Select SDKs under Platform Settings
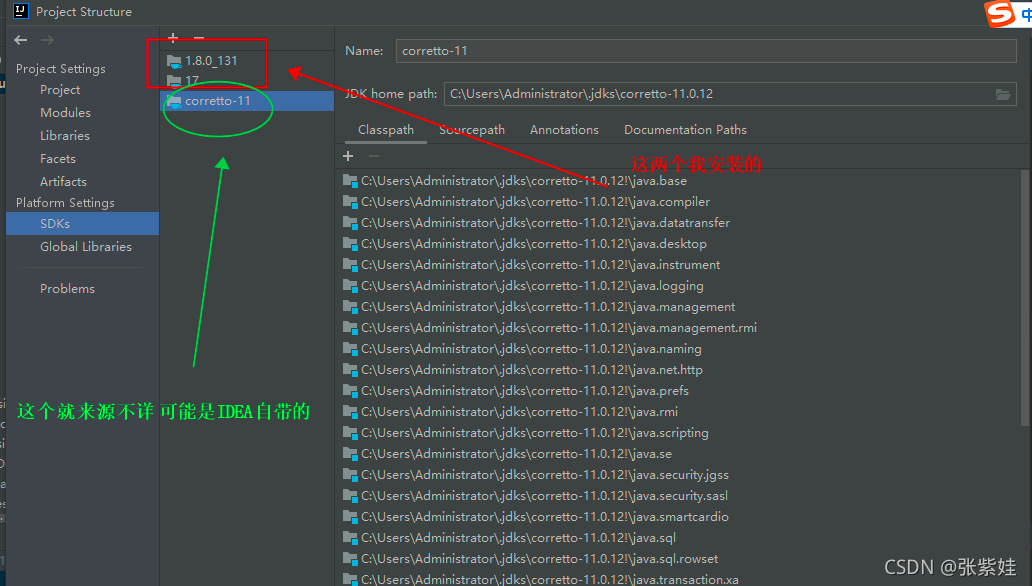 pyautogui.click(x=82, y=224)
